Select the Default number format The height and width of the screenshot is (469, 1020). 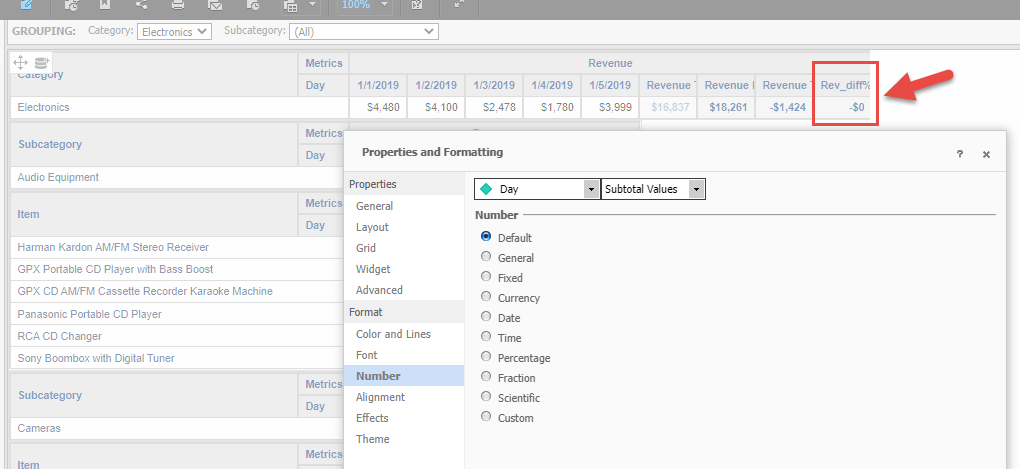[x=485, y=237]
